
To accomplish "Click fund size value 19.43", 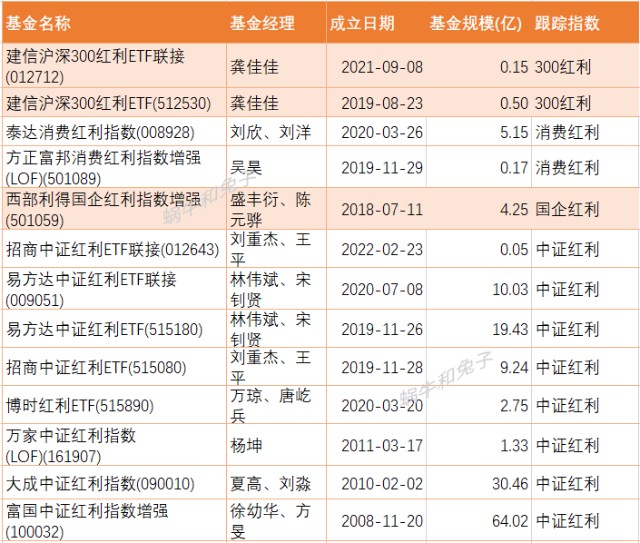I will click(x=511, y=329).
